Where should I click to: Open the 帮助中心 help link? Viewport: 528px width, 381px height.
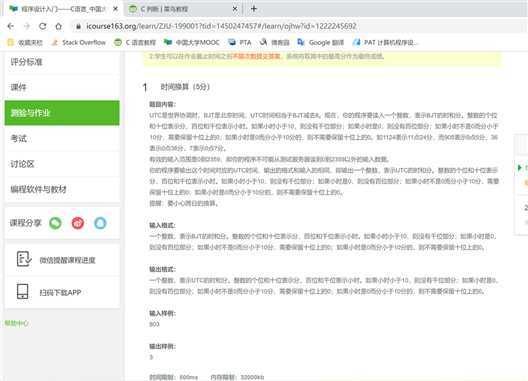16,323
